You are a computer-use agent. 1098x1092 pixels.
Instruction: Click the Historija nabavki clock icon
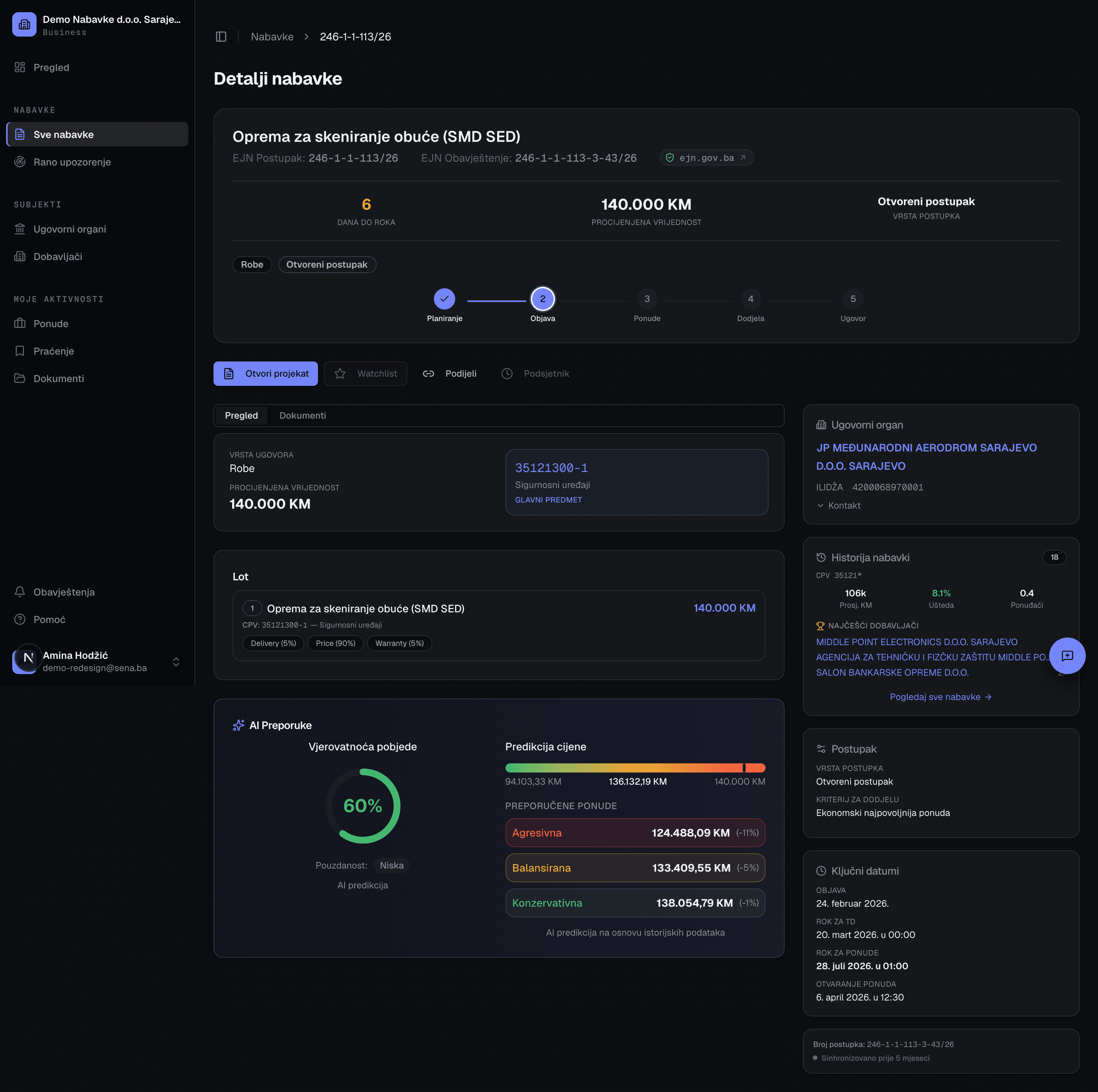pos(821,558)
